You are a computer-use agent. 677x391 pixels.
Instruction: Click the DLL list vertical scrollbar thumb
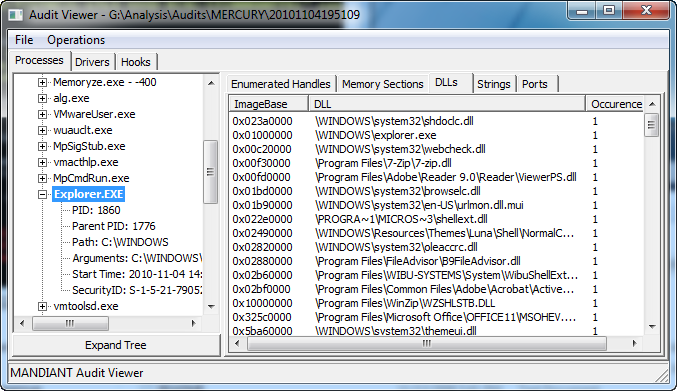652,125
